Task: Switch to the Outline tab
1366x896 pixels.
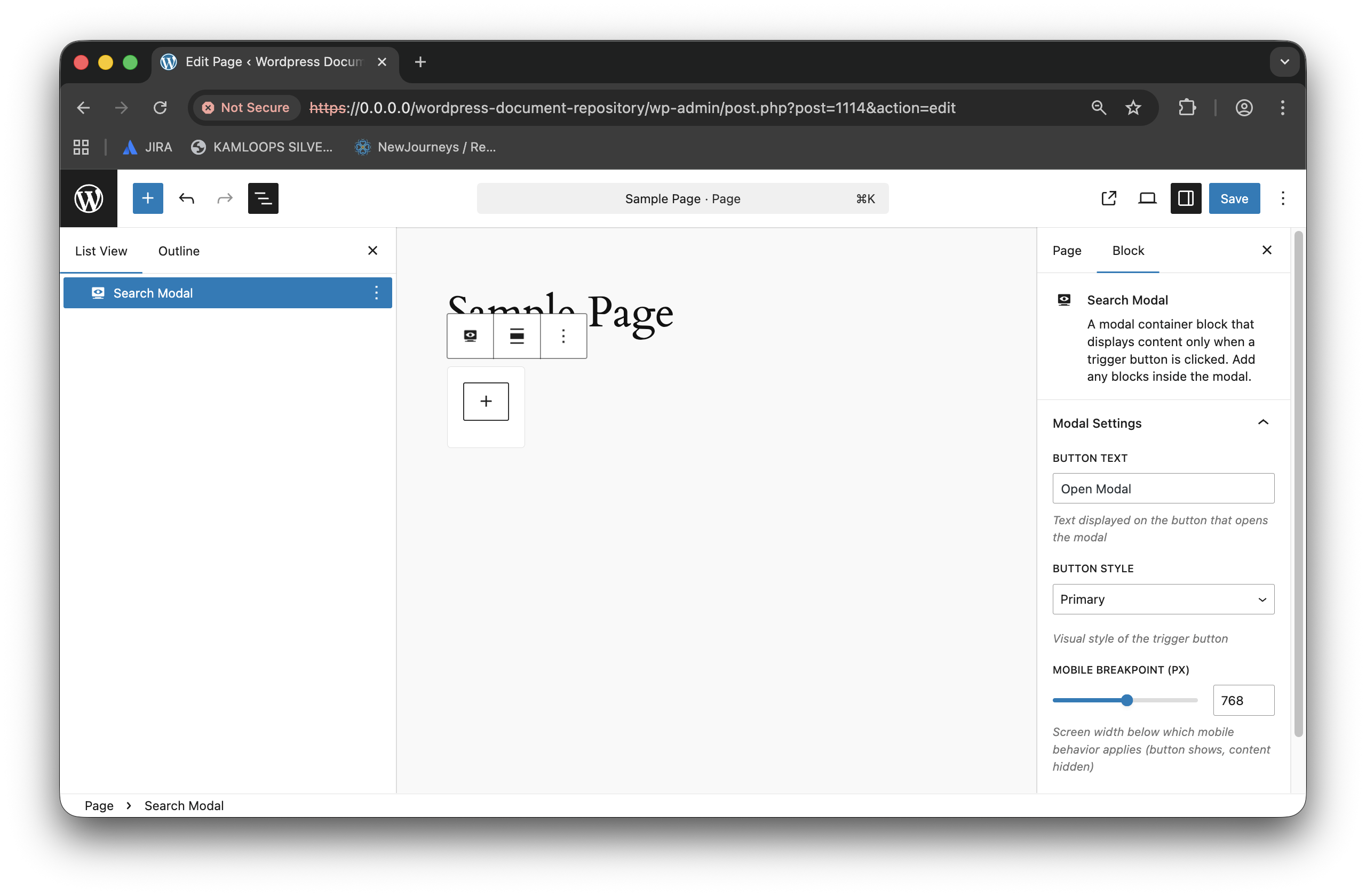Action: tap(179, 251)
